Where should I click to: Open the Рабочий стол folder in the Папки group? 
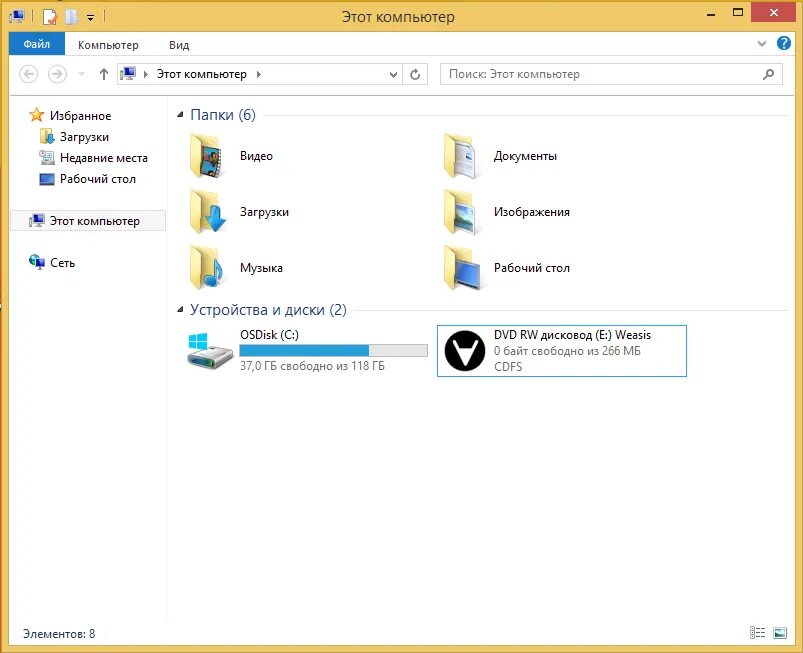coord(506,267)
